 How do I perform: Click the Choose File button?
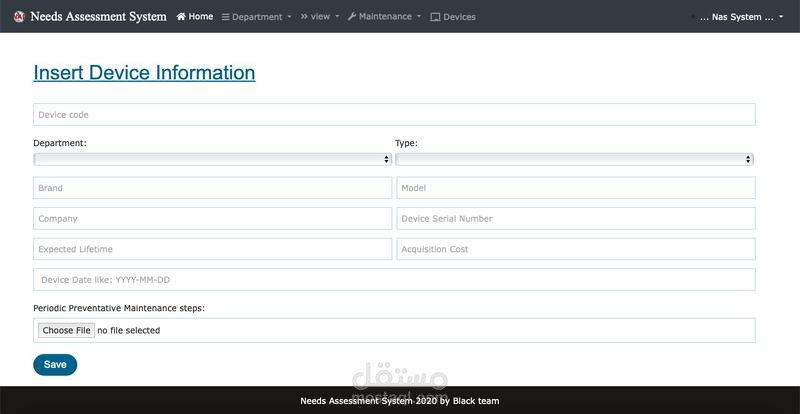click(66, 330)
